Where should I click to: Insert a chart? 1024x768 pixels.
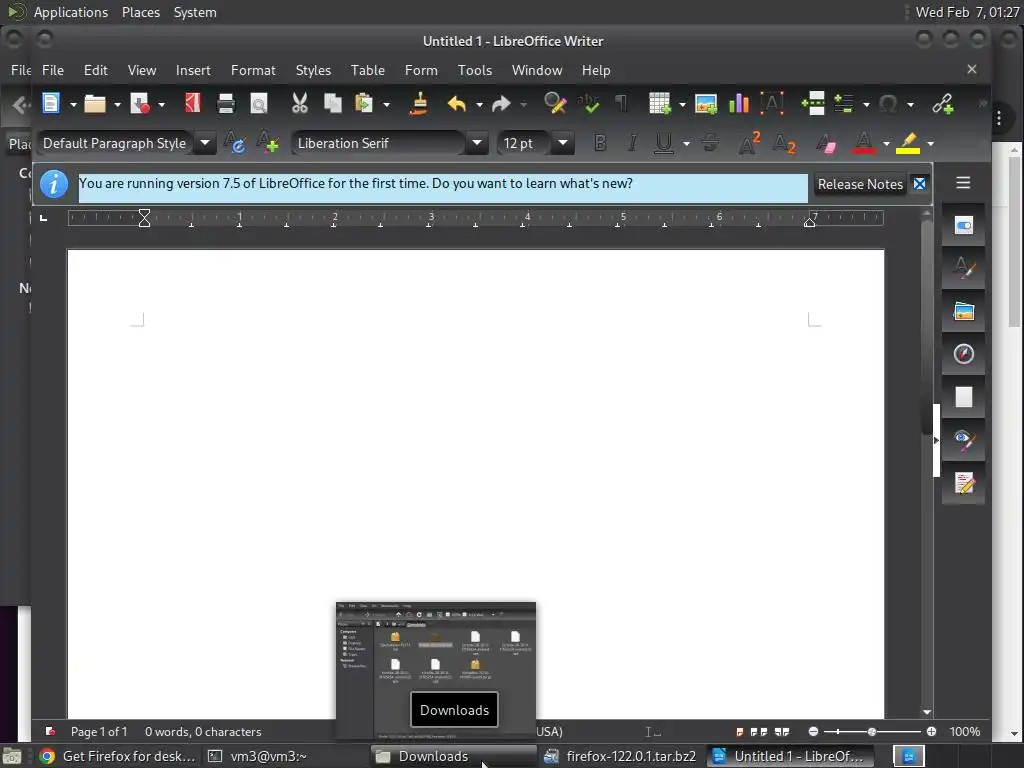[x=739, y=103]
